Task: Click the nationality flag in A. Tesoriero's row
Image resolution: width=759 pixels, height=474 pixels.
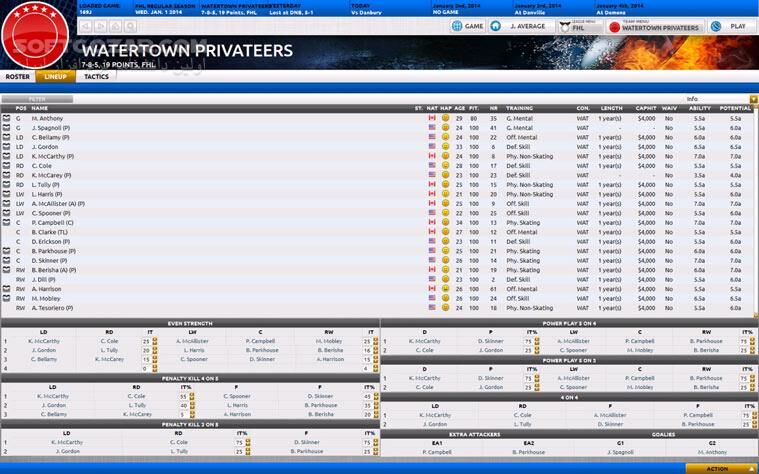Action: 432,307
